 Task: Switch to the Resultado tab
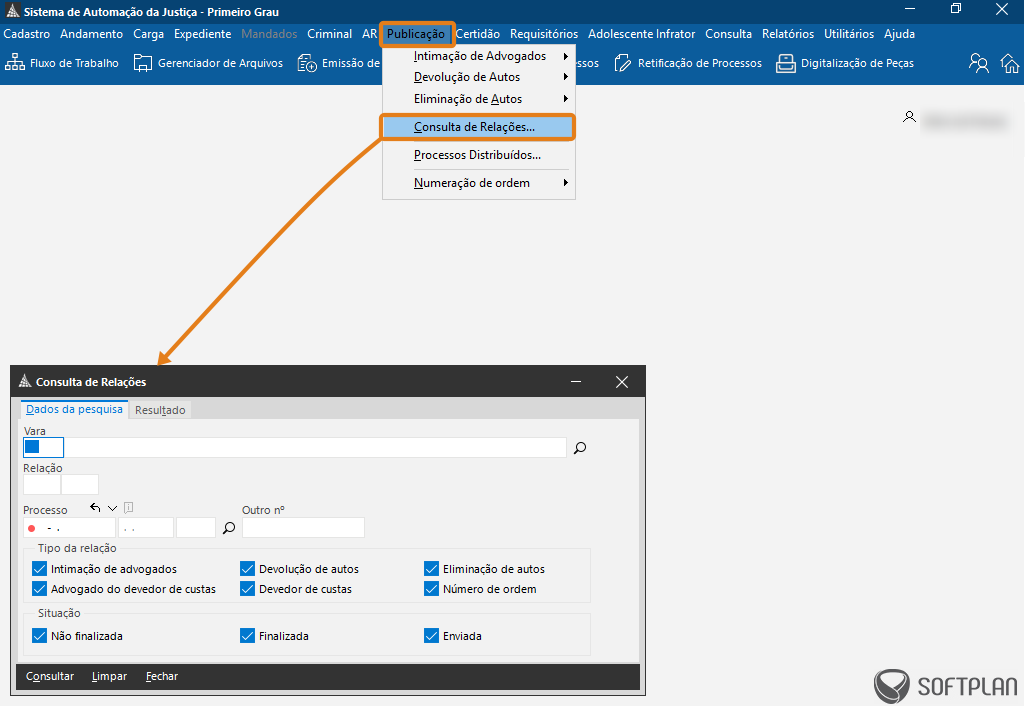coord(160,410)
